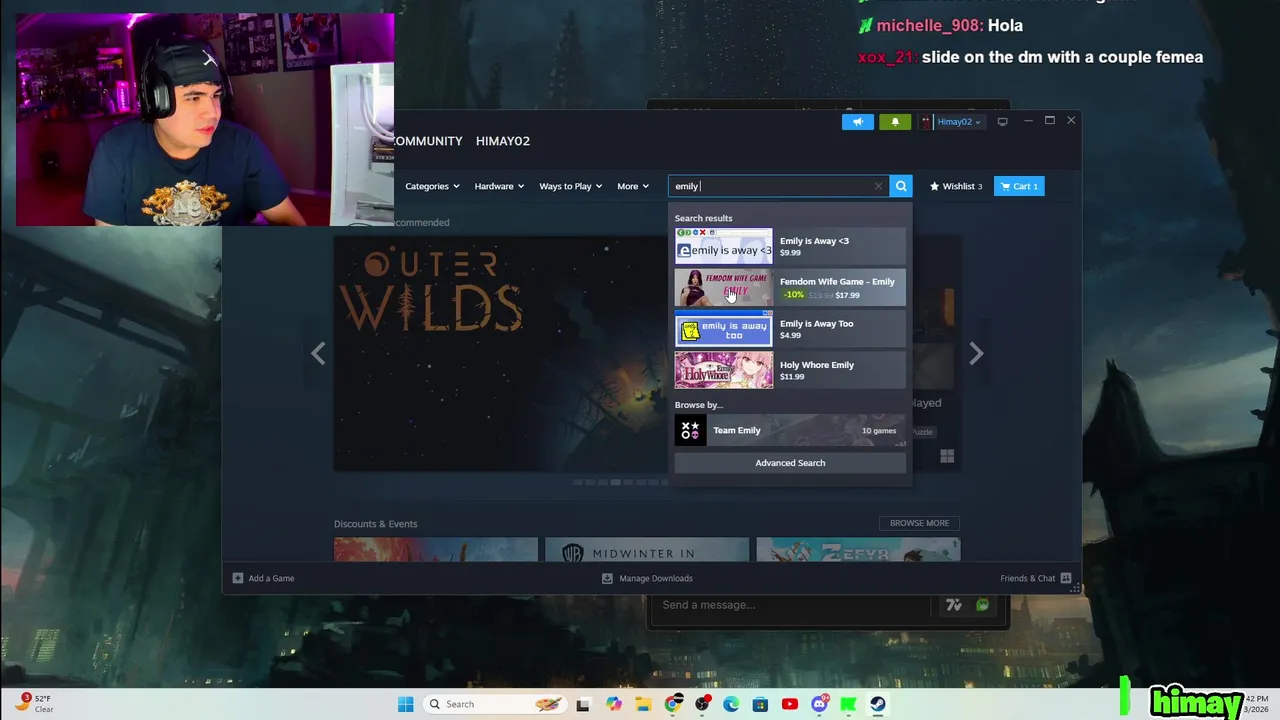Viewport: 1280px width, 720px height.
Task: Show next featured game arrow
Action: pos(976,353)
